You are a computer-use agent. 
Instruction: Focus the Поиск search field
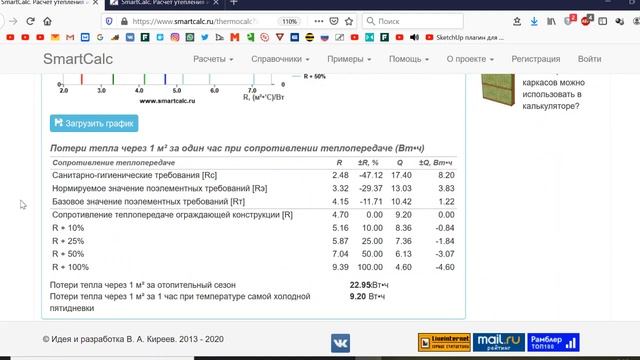pos(413,21)
